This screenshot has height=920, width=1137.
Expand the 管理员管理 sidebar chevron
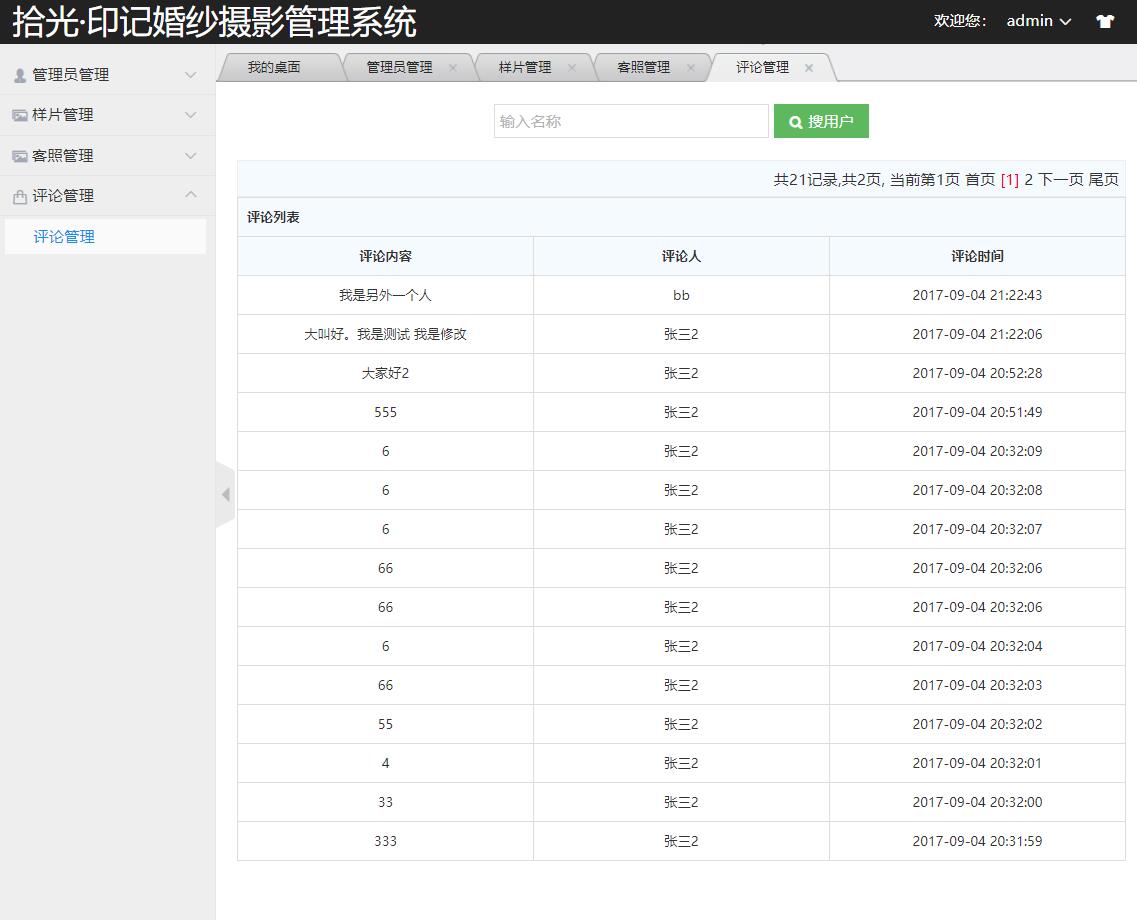[191, 75]
